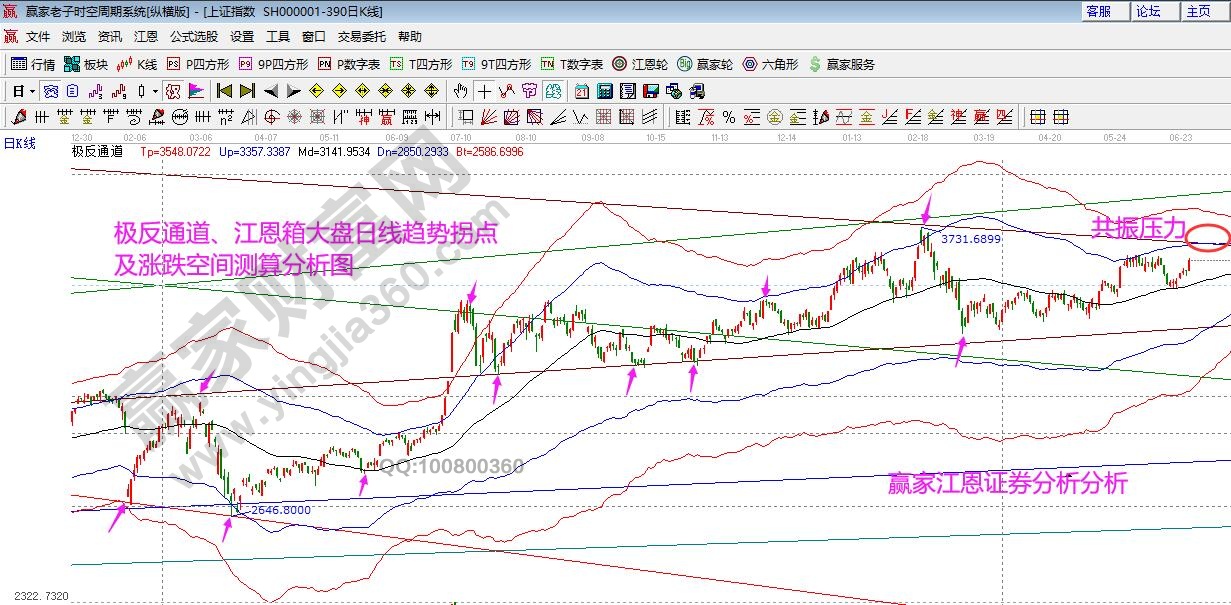The image size is (1231, 605).
Task: Activate the hand pan tool
Action: [459, 88]
